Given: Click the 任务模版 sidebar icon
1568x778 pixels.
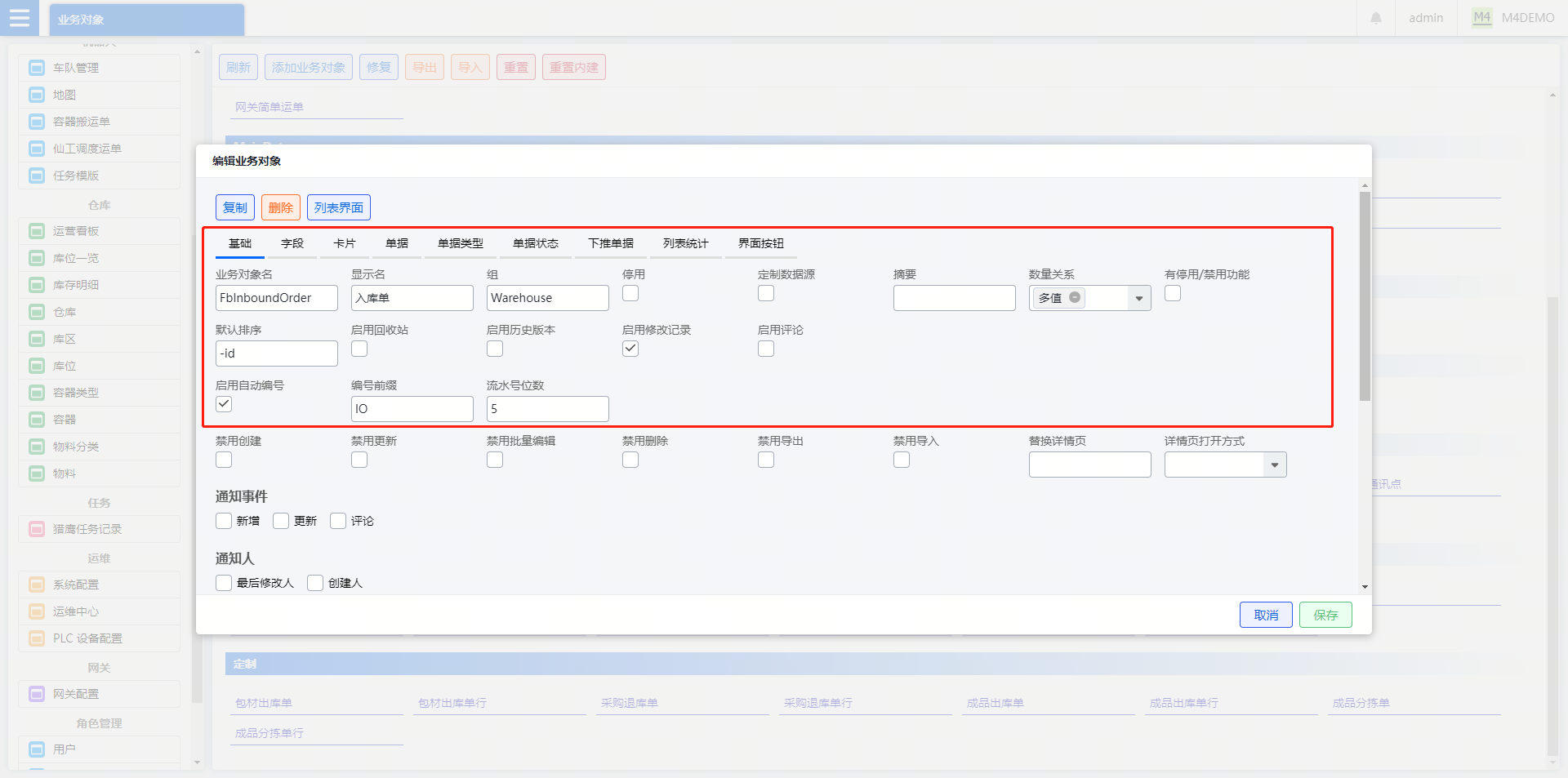Looking at the screenshot, I should point(37,176).
